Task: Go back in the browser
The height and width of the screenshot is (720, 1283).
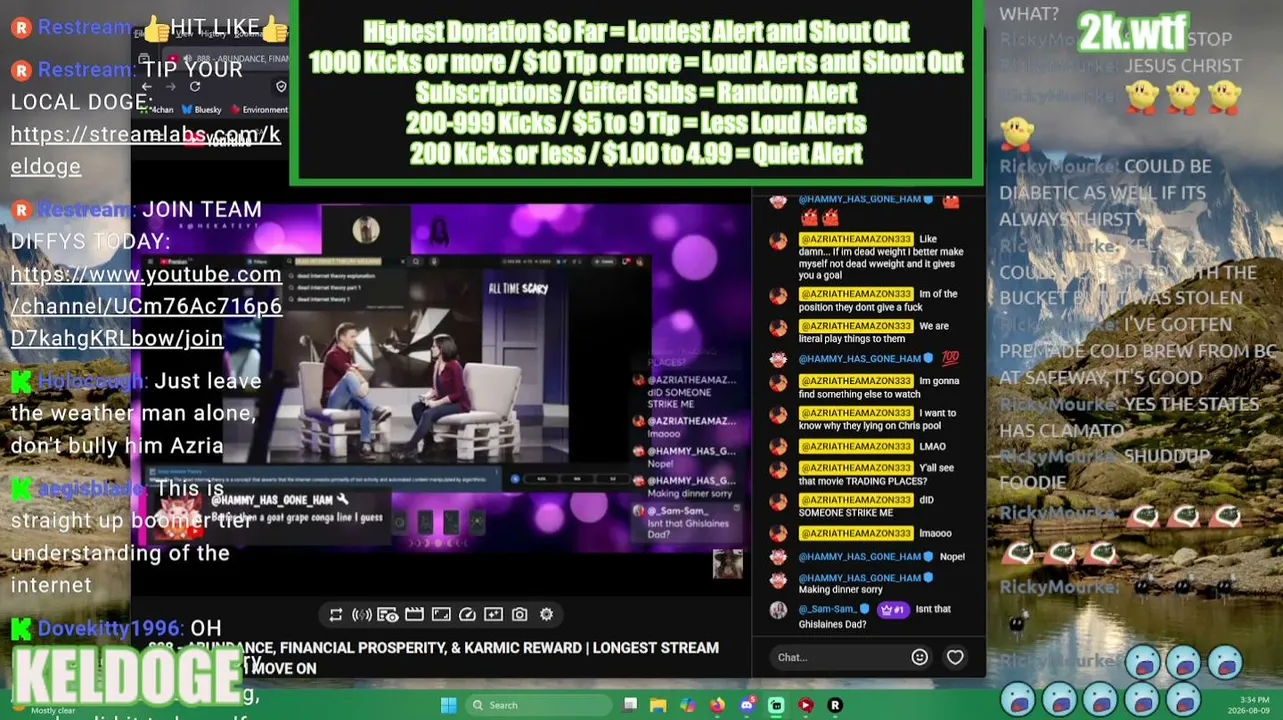Action: (x=148, y=87)
